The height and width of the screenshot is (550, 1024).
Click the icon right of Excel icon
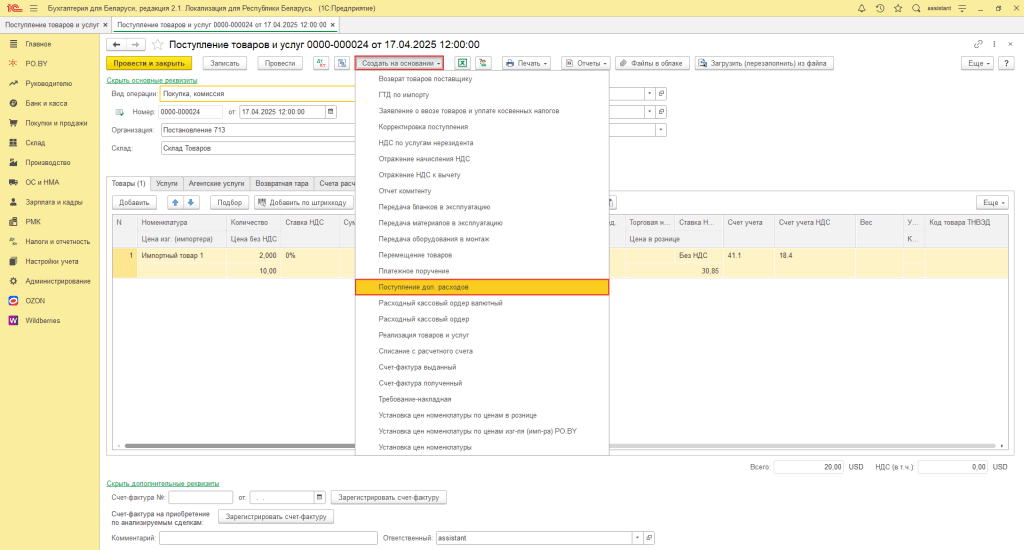[483, 63]
